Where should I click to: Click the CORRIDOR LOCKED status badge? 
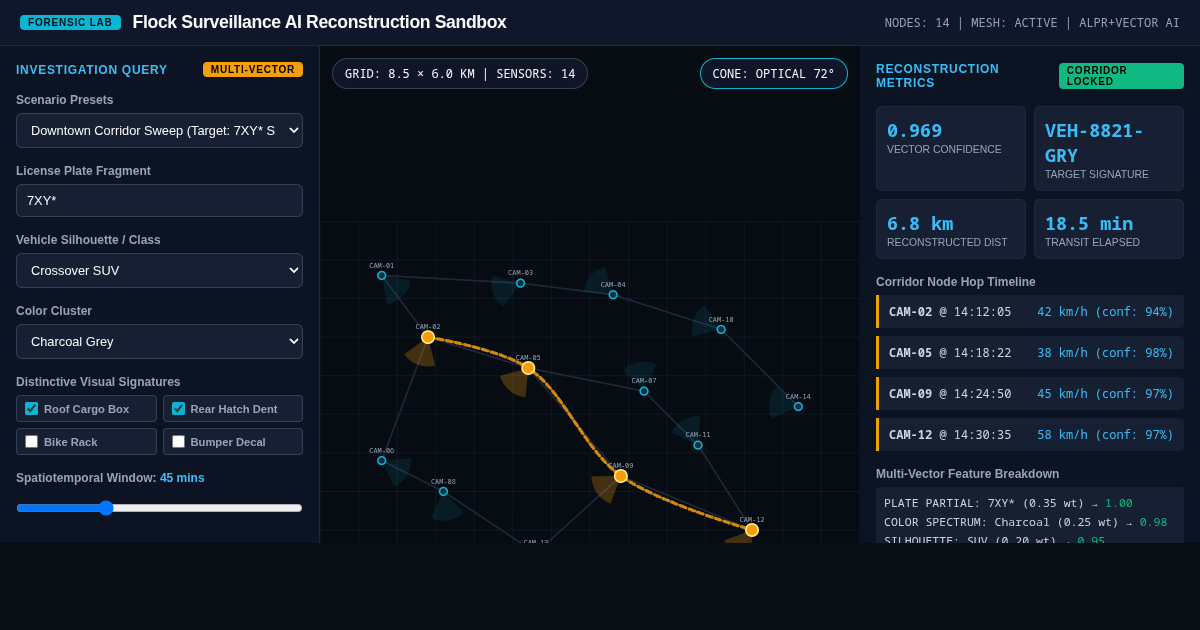[1121, 76]
